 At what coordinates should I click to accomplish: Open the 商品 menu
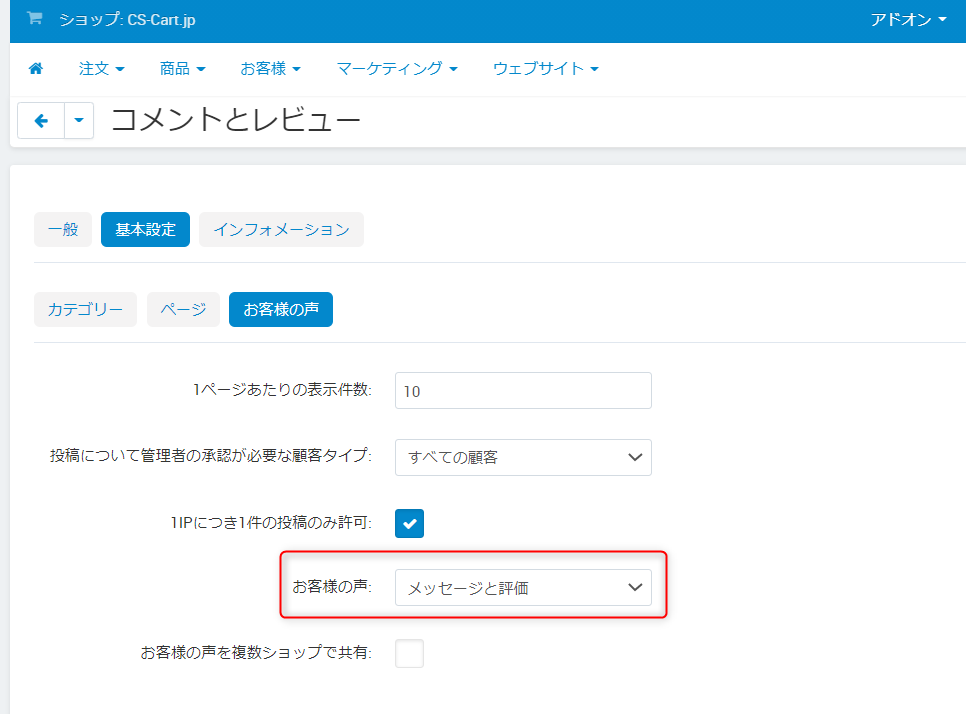point(182,69)
